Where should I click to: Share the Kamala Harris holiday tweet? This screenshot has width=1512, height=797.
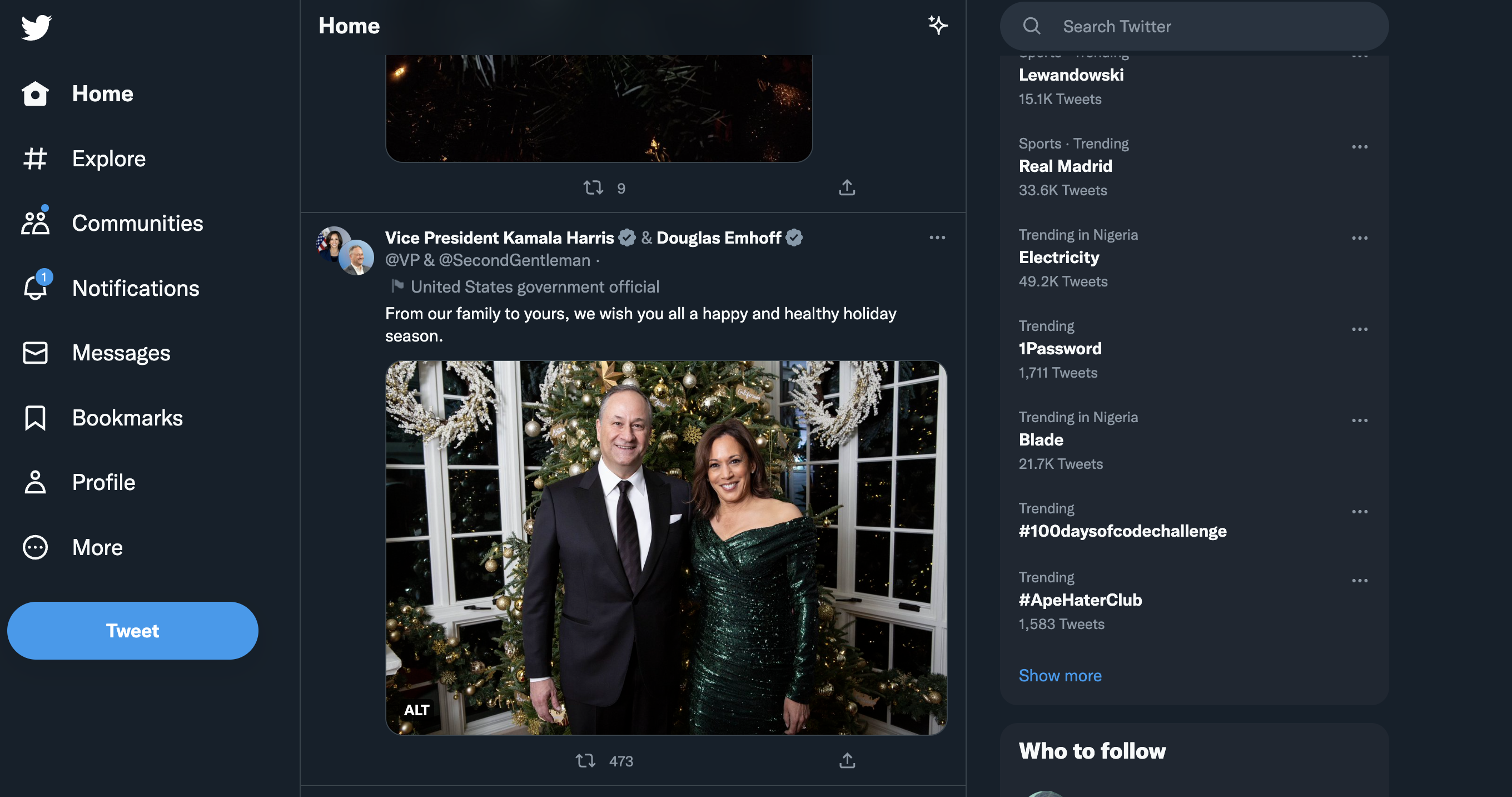click(847, 761)
